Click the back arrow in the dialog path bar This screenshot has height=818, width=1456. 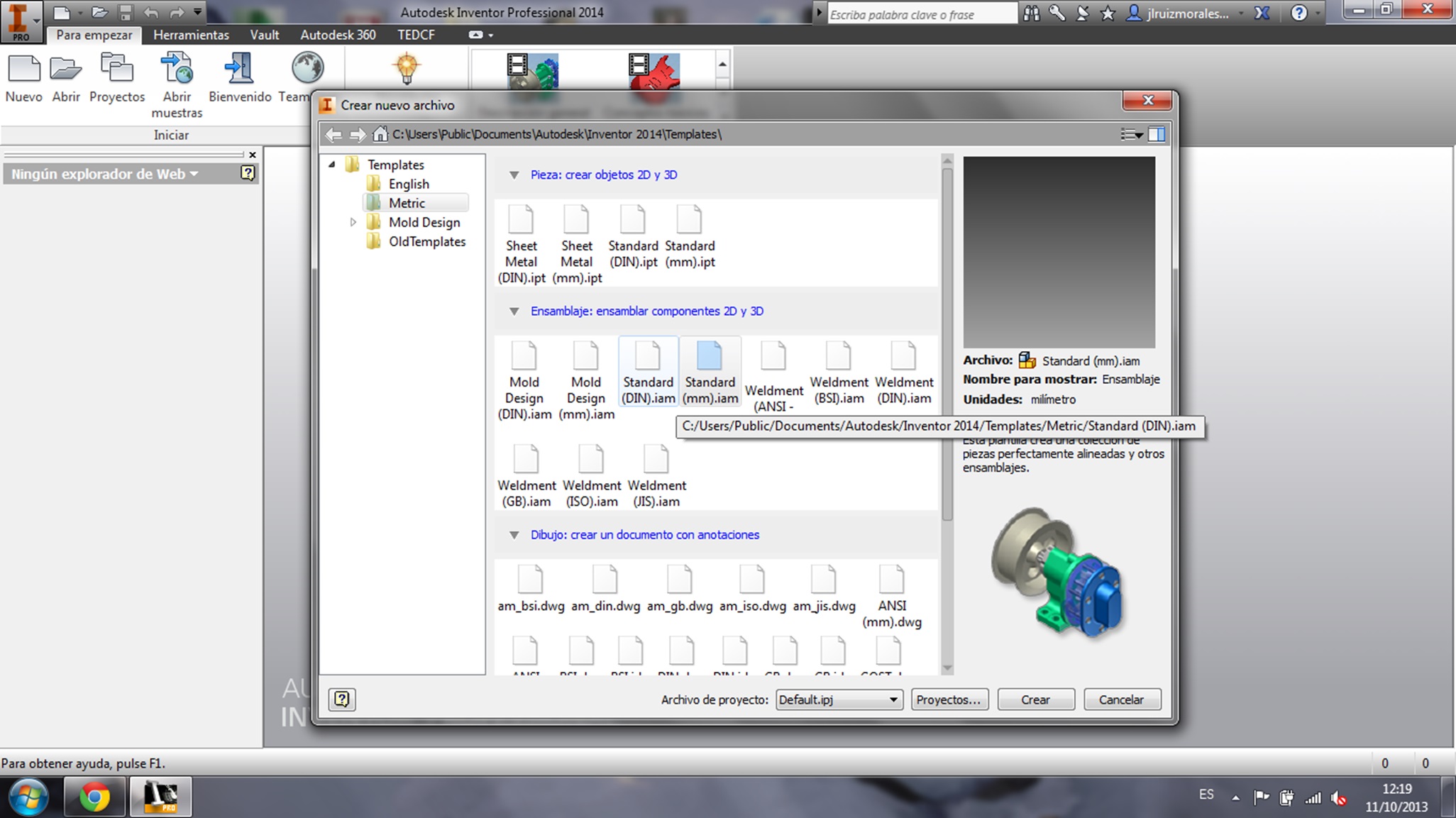pos(333,134)
